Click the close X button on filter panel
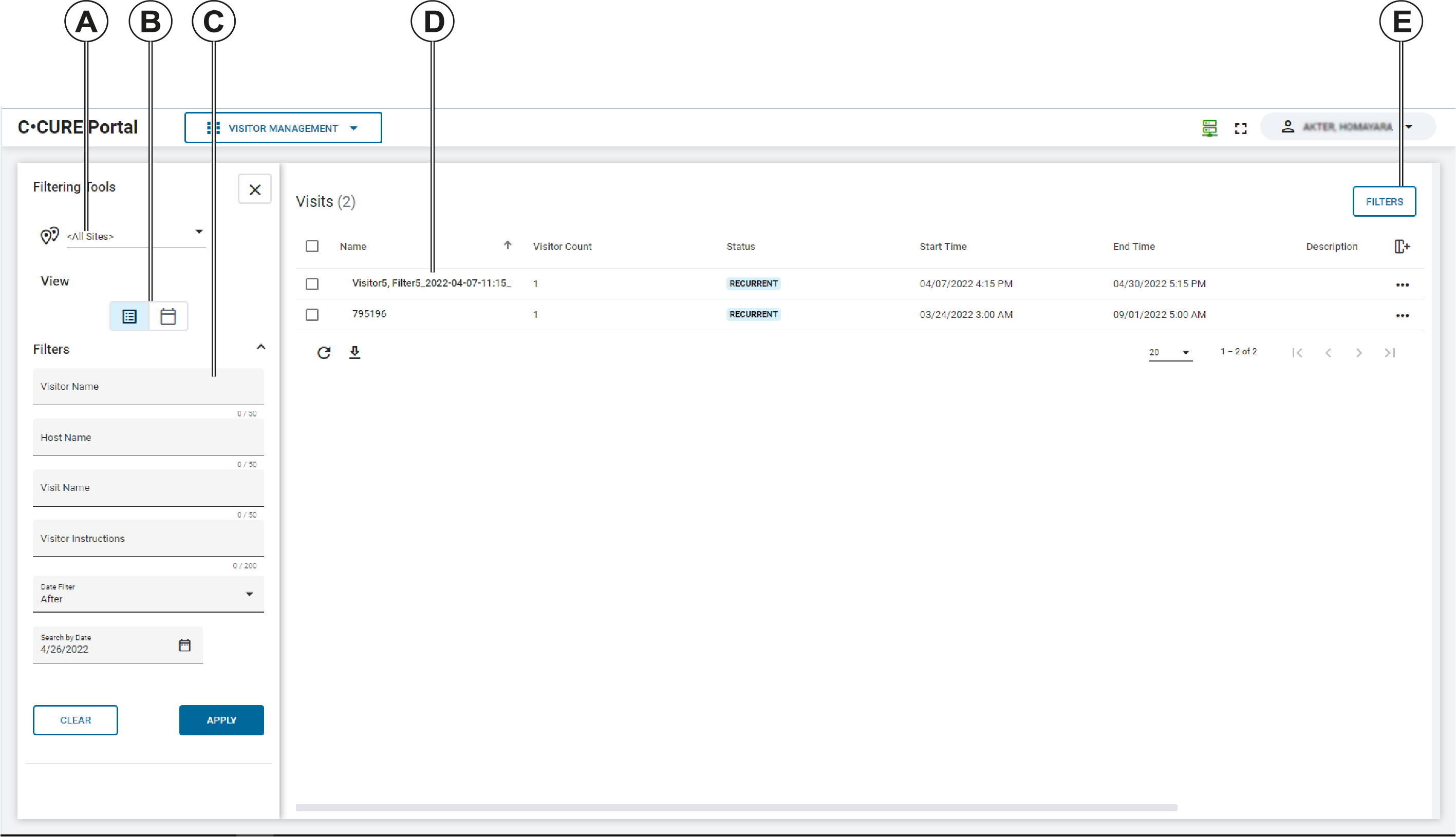The width and height of the screenshot is (1456, 837). pyautogui.click(x=254, y=189)
